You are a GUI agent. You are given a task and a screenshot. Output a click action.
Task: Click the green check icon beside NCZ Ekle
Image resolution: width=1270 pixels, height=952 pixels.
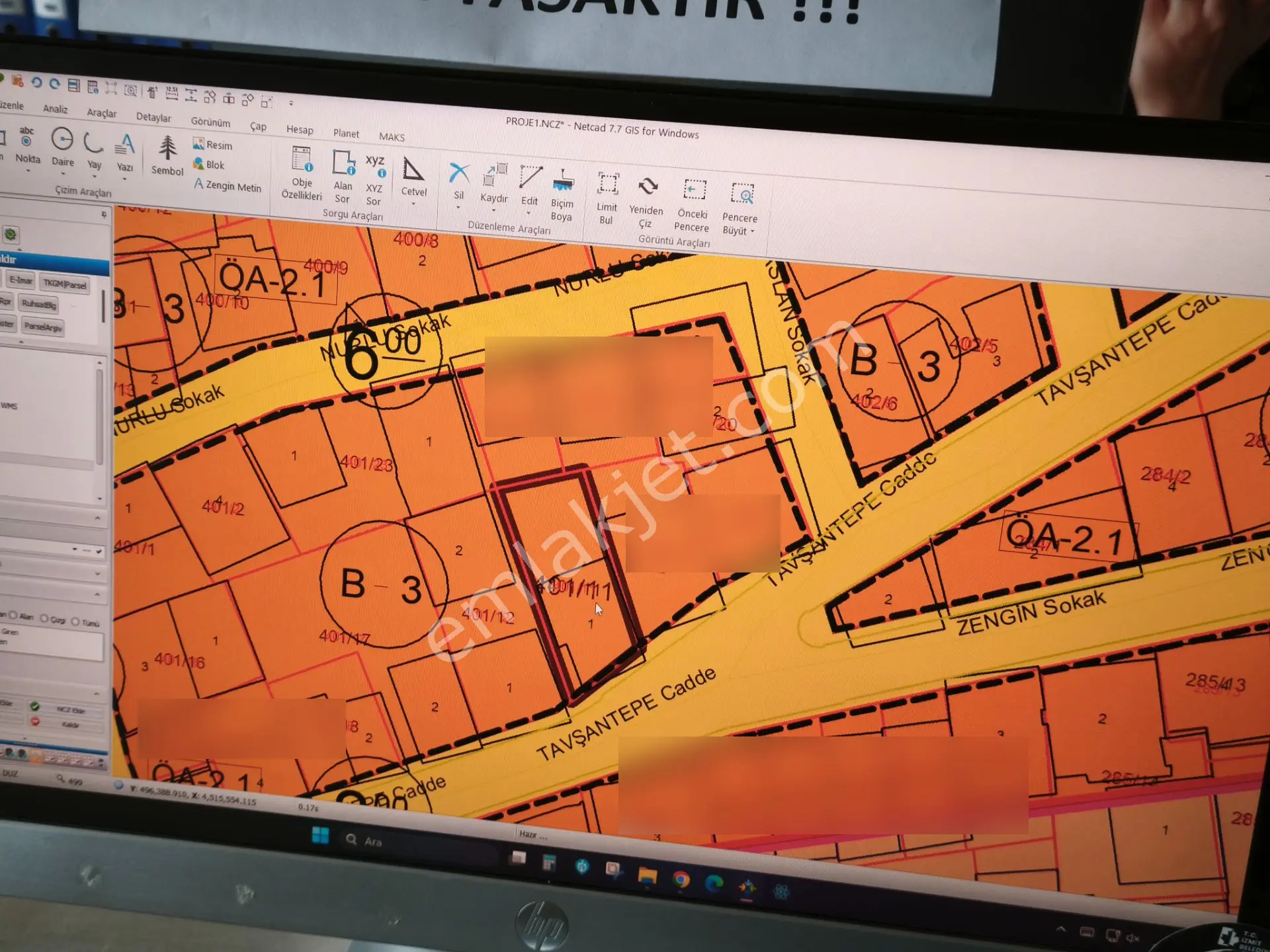coord(34,707)
